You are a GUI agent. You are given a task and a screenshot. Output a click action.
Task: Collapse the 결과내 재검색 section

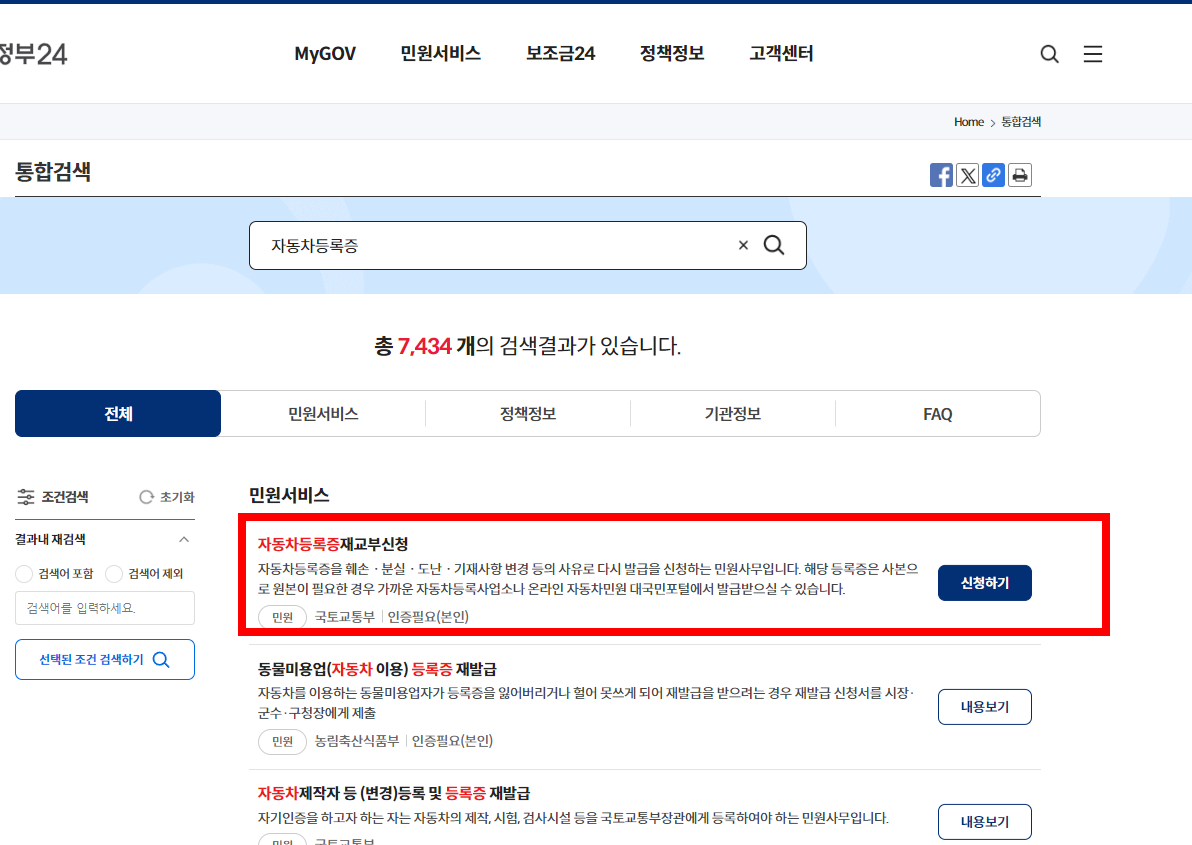pos(186,538)
